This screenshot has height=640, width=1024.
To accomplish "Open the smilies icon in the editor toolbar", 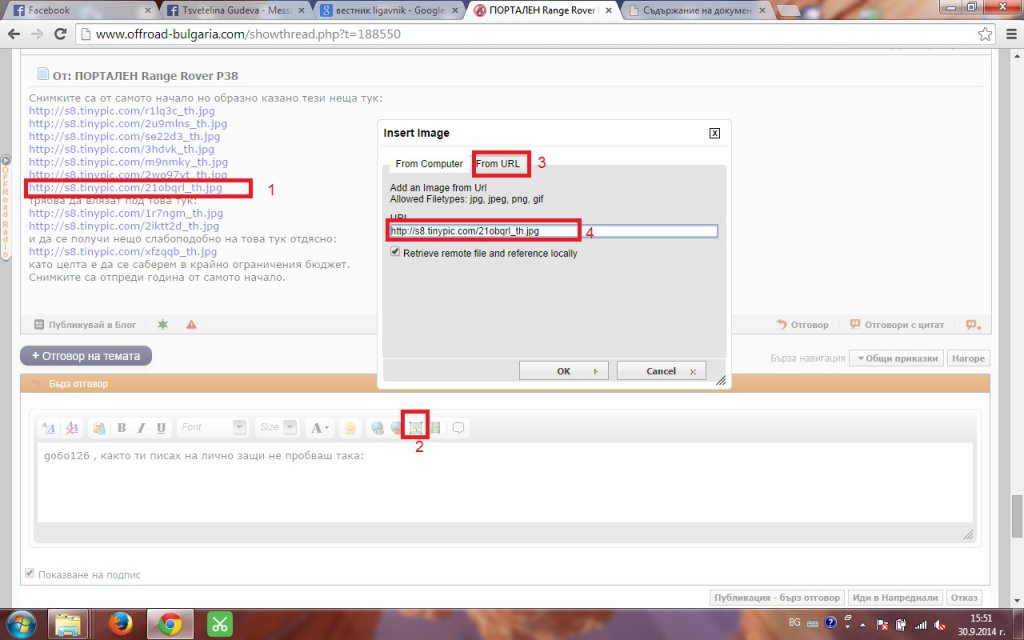I will pos(350,428).
